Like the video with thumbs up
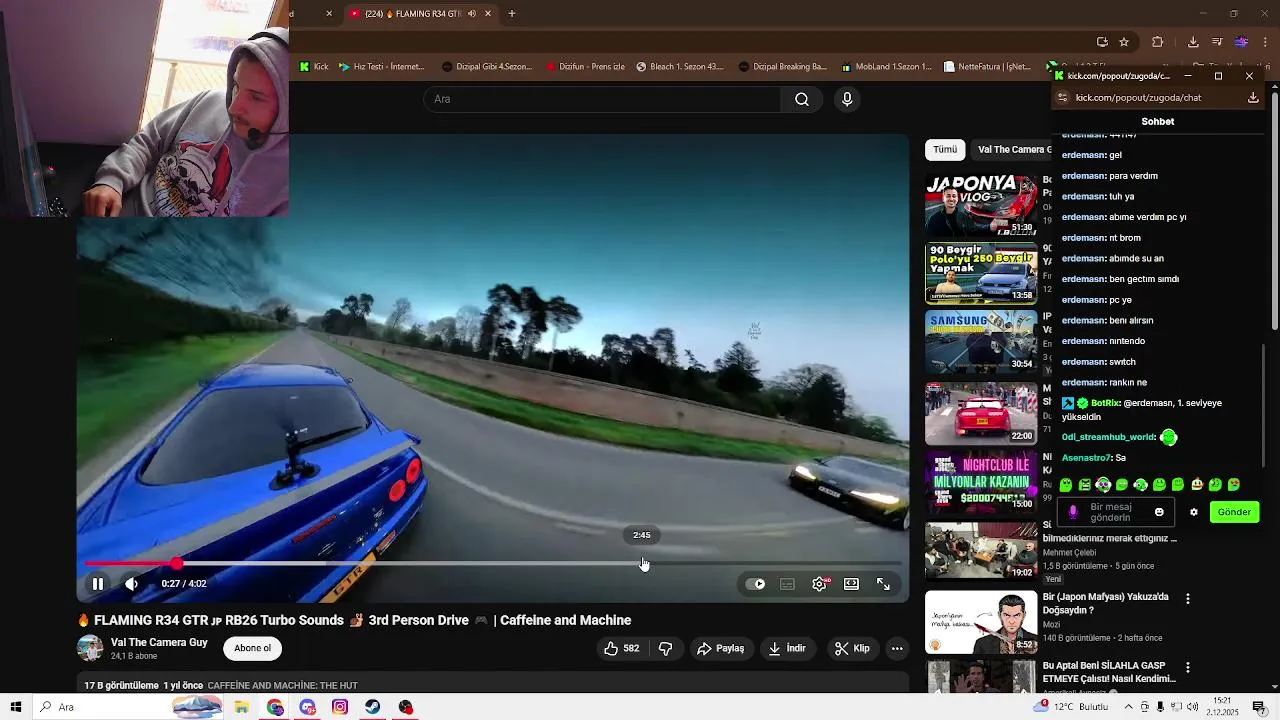This screenshot has width=1280, height=720. coord(621,648)
